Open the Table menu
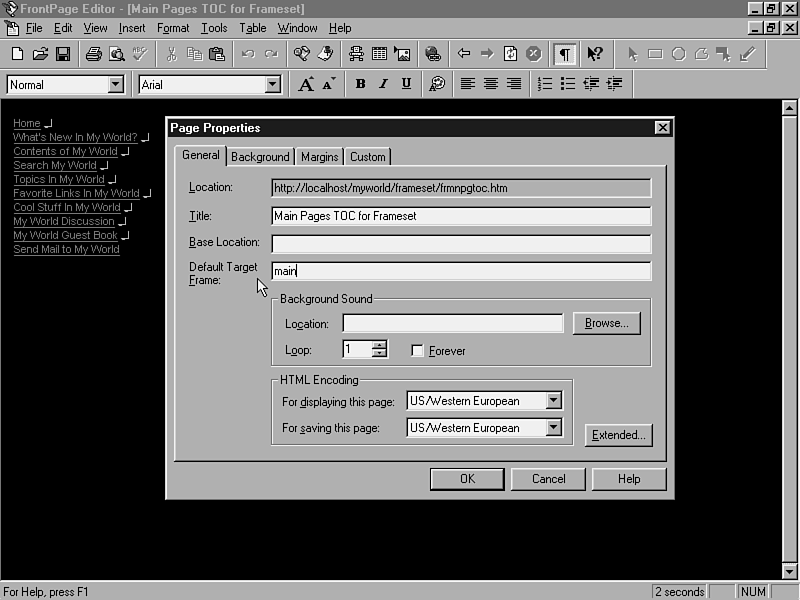This screenshot has width=800, height=600. click(252, 28)
